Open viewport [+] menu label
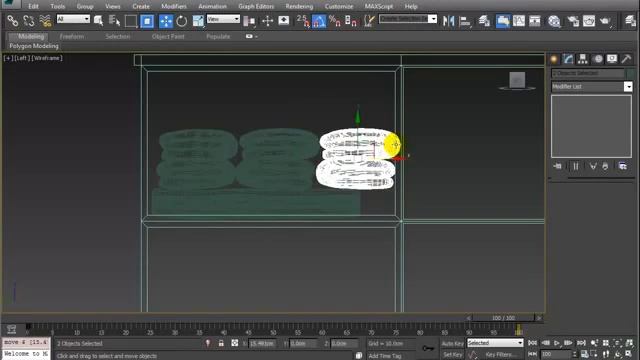The image size is (640, 360). [8, 58]
